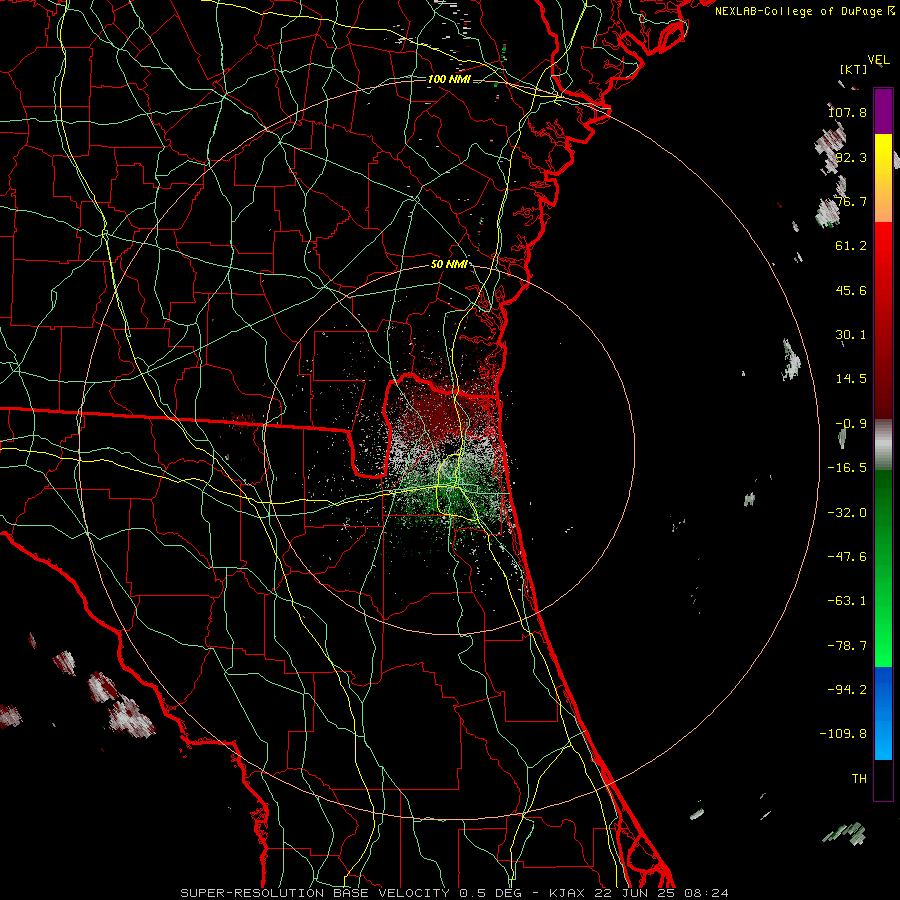Click the 50 NMI range ring label

(449, 264)
